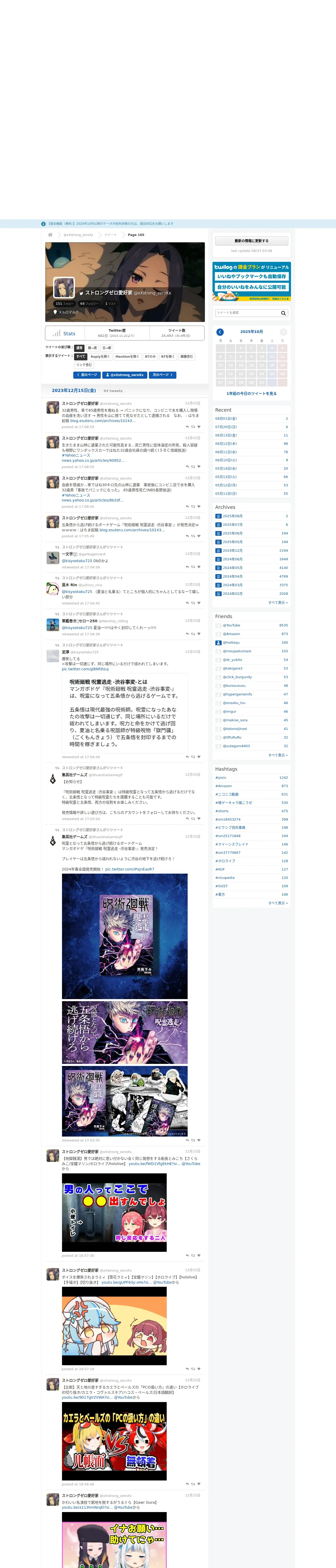Go to the home icon in breadcrumb
The height and width of the screenshot is (1568, 336).
tap(50, 234)
